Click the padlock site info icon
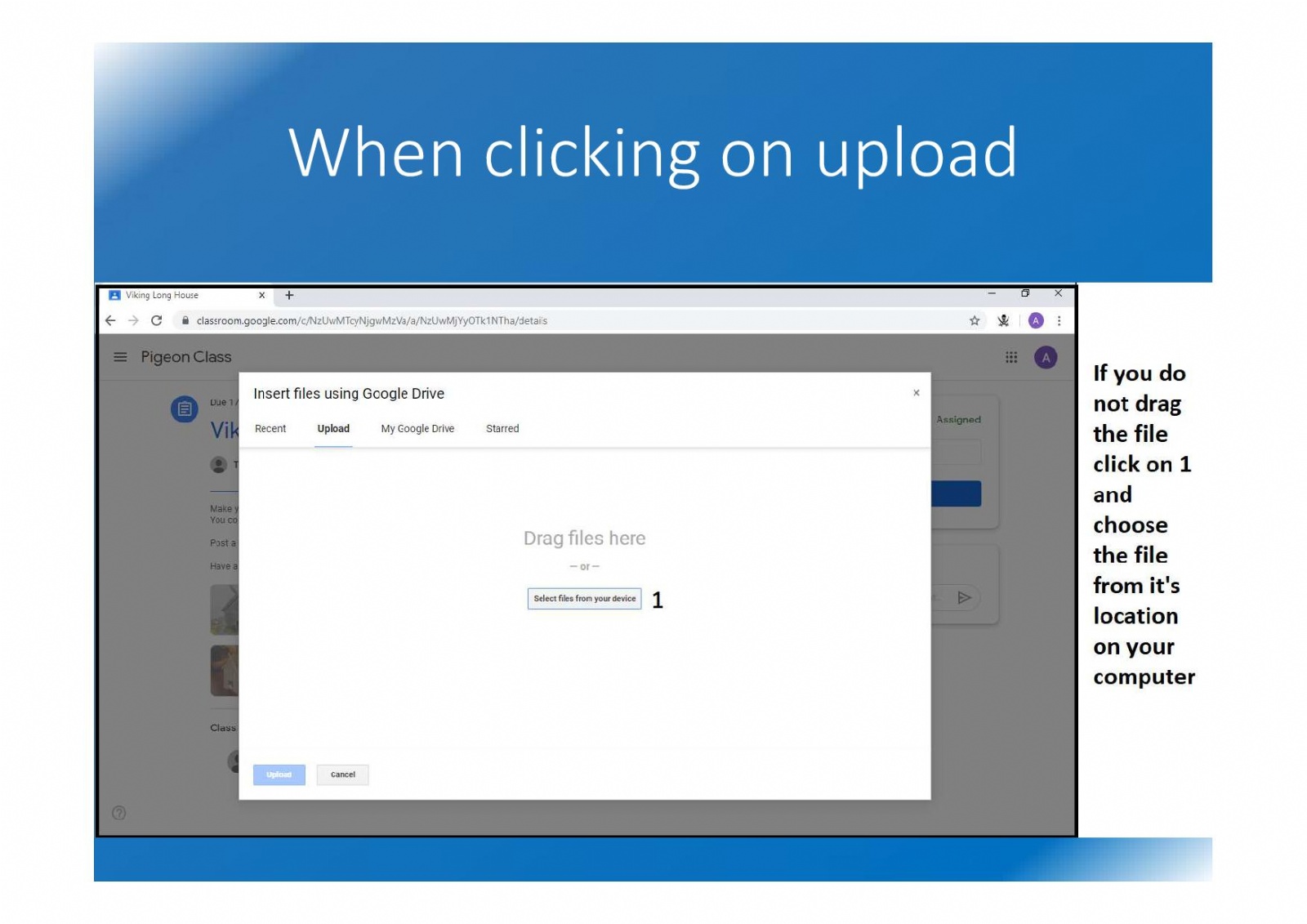This screenshot has width=1307, height=924. click(185, 320)
